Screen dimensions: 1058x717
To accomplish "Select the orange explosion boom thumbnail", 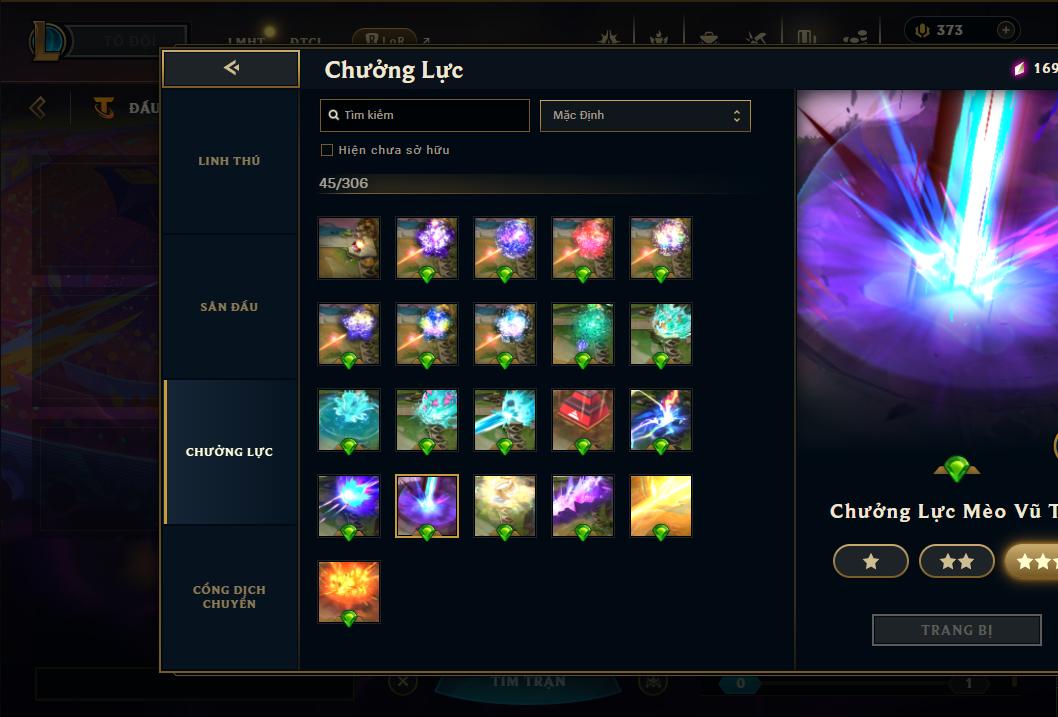I will coord(349,592).
